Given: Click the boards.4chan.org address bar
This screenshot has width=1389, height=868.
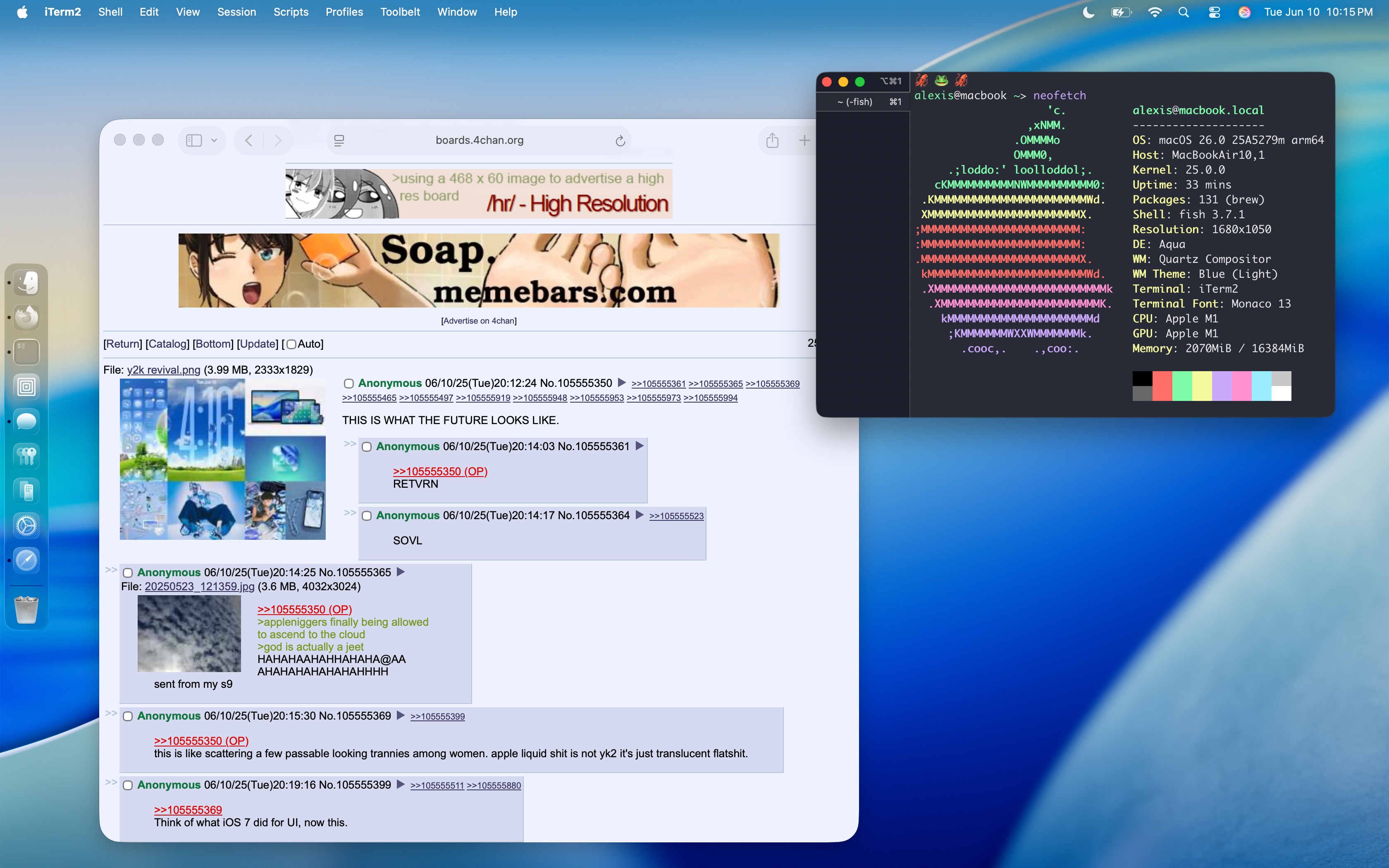Looking at the screenshot, I should coord(479,140).
